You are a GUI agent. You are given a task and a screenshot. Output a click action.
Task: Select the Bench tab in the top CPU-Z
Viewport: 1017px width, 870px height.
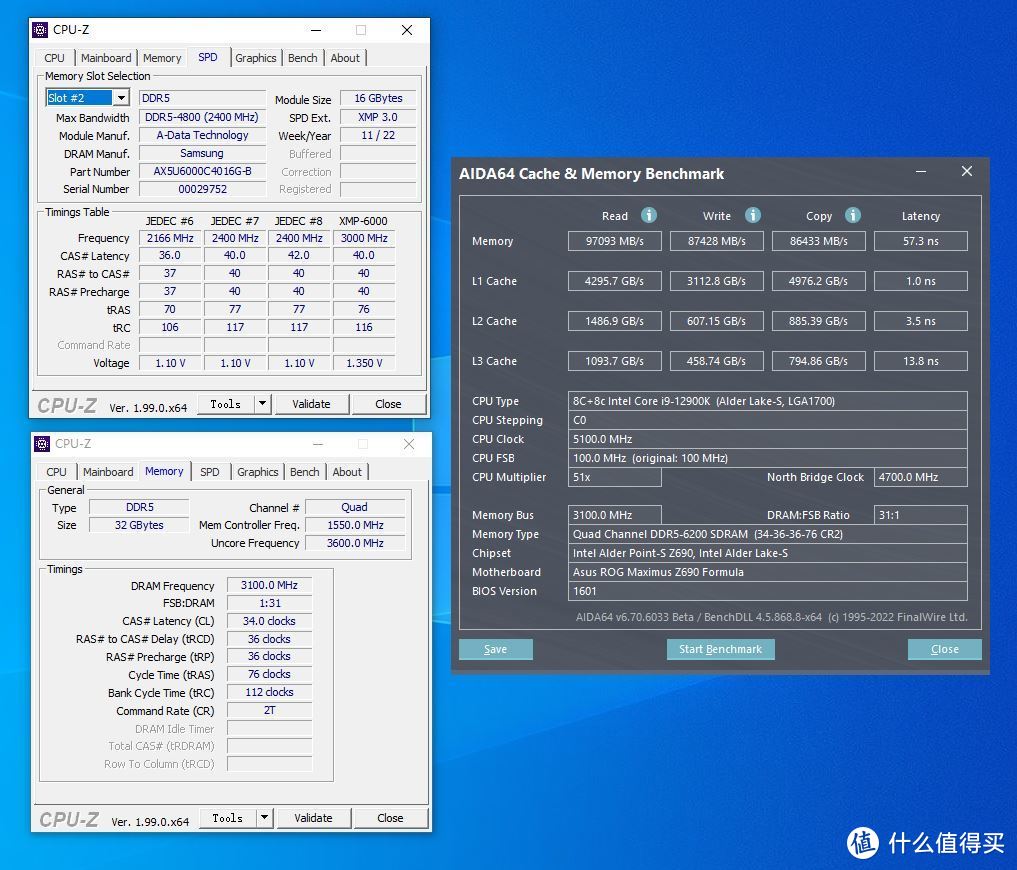click(x=303, y=58)
